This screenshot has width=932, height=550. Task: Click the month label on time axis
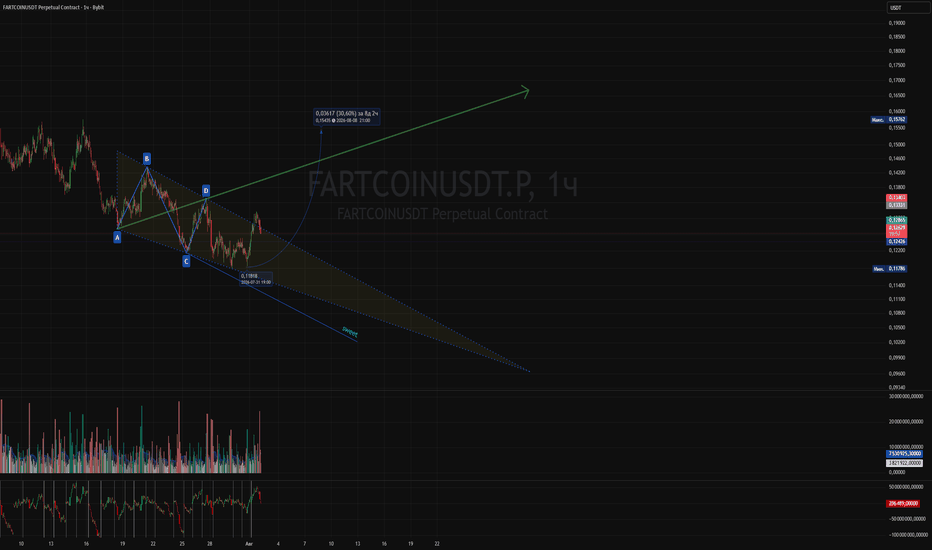(x=249, y=543)
